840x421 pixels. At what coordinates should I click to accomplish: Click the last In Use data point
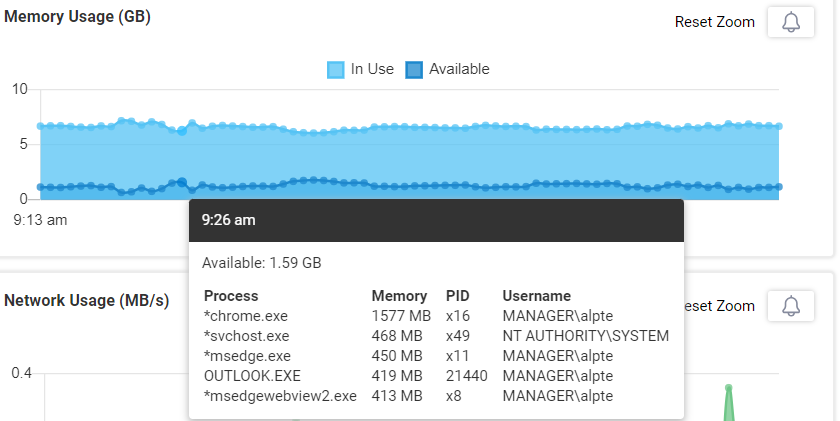pyautogui.click(x=778, y=126)
